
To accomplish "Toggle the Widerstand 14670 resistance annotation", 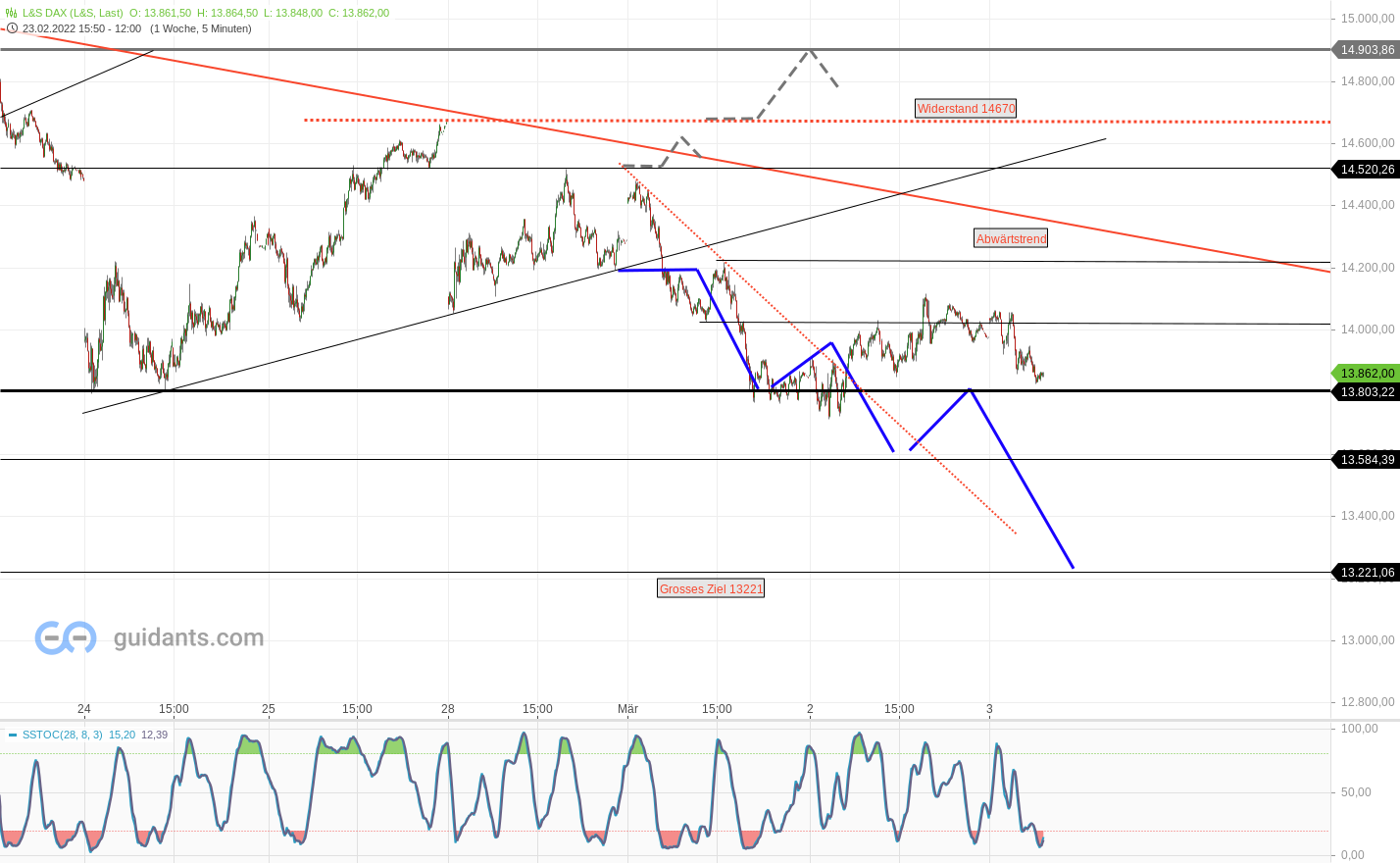I will [966, 108].
